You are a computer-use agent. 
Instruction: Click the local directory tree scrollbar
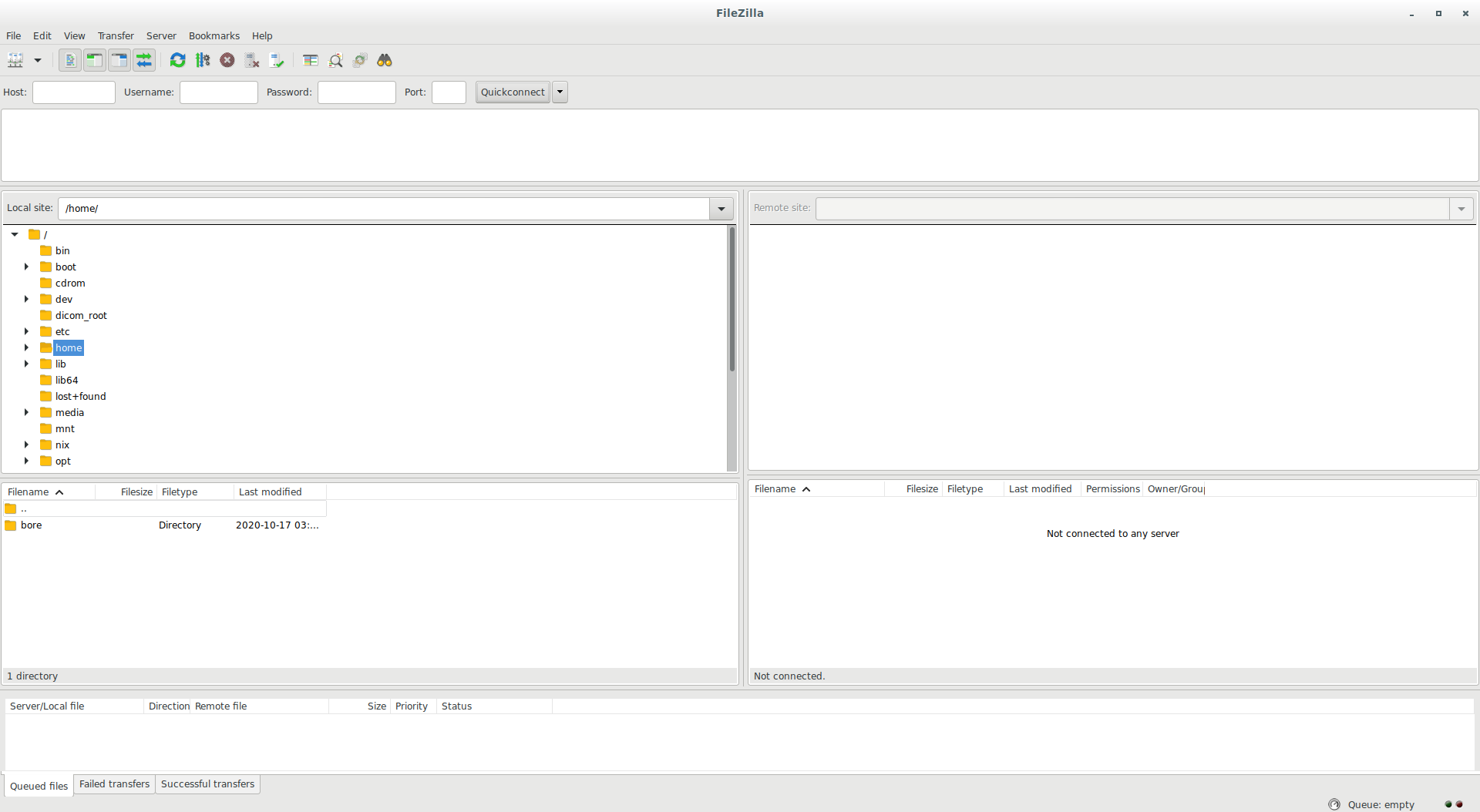point(732,300)
